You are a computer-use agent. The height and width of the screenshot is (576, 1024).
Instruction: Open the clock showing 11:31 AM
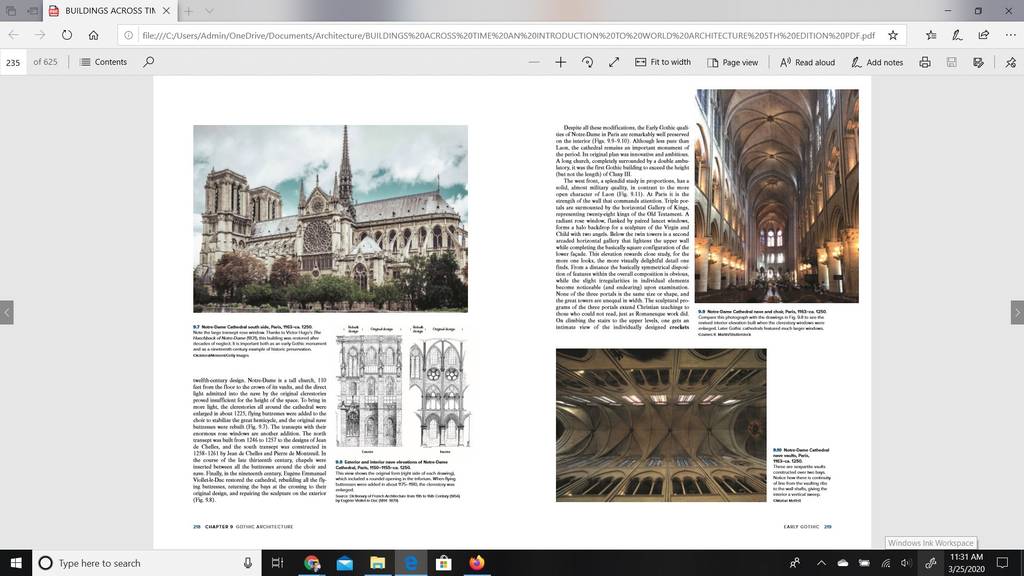coord(967,563)
